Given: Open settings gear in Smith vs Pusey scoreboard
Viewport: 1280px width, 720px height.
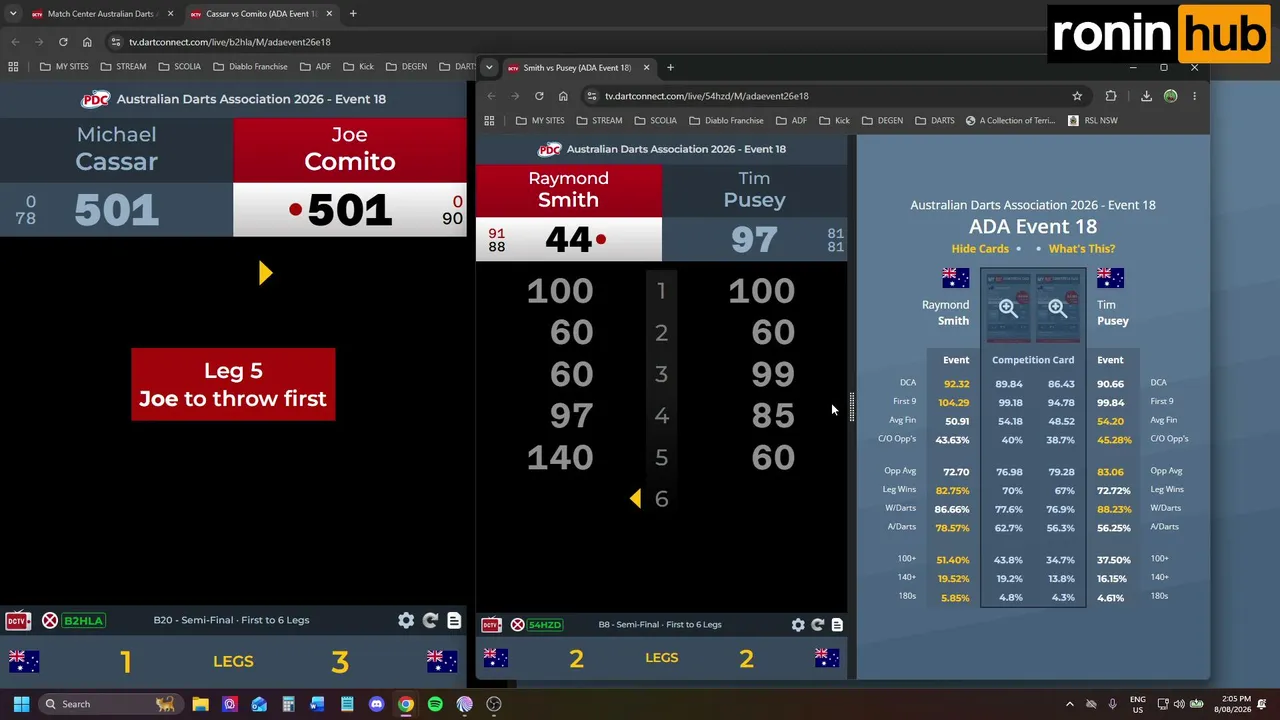Looking at the screenshot, I should click(x=798, y=625).
